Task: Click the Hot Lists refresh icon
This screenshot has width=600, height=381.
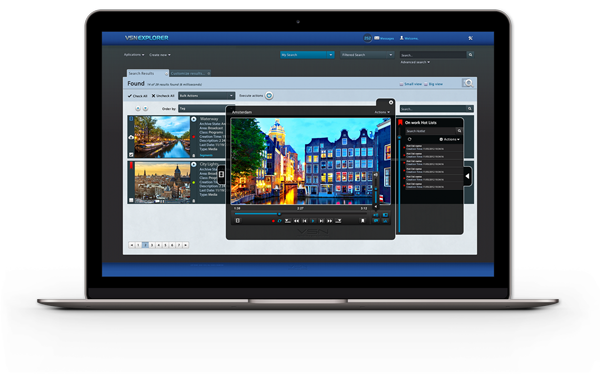Action: click(409, 139)
